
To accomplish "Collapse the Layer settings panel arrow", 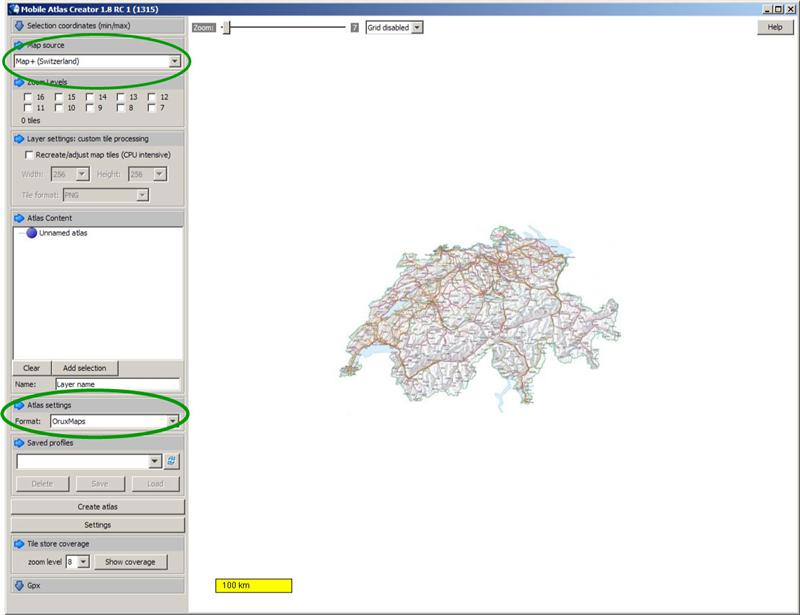I will tap(19, 139).
